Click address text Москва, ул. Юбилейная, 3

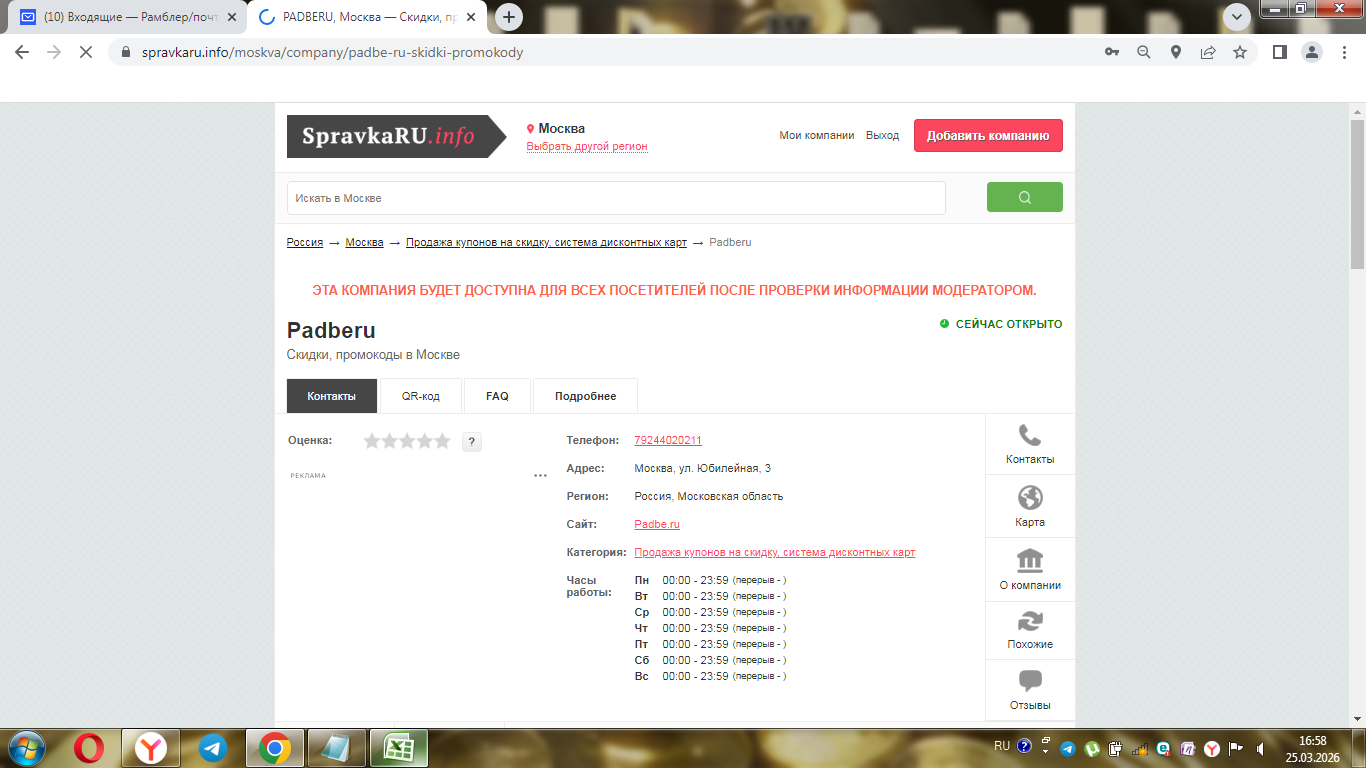click(x=702, y=468)
